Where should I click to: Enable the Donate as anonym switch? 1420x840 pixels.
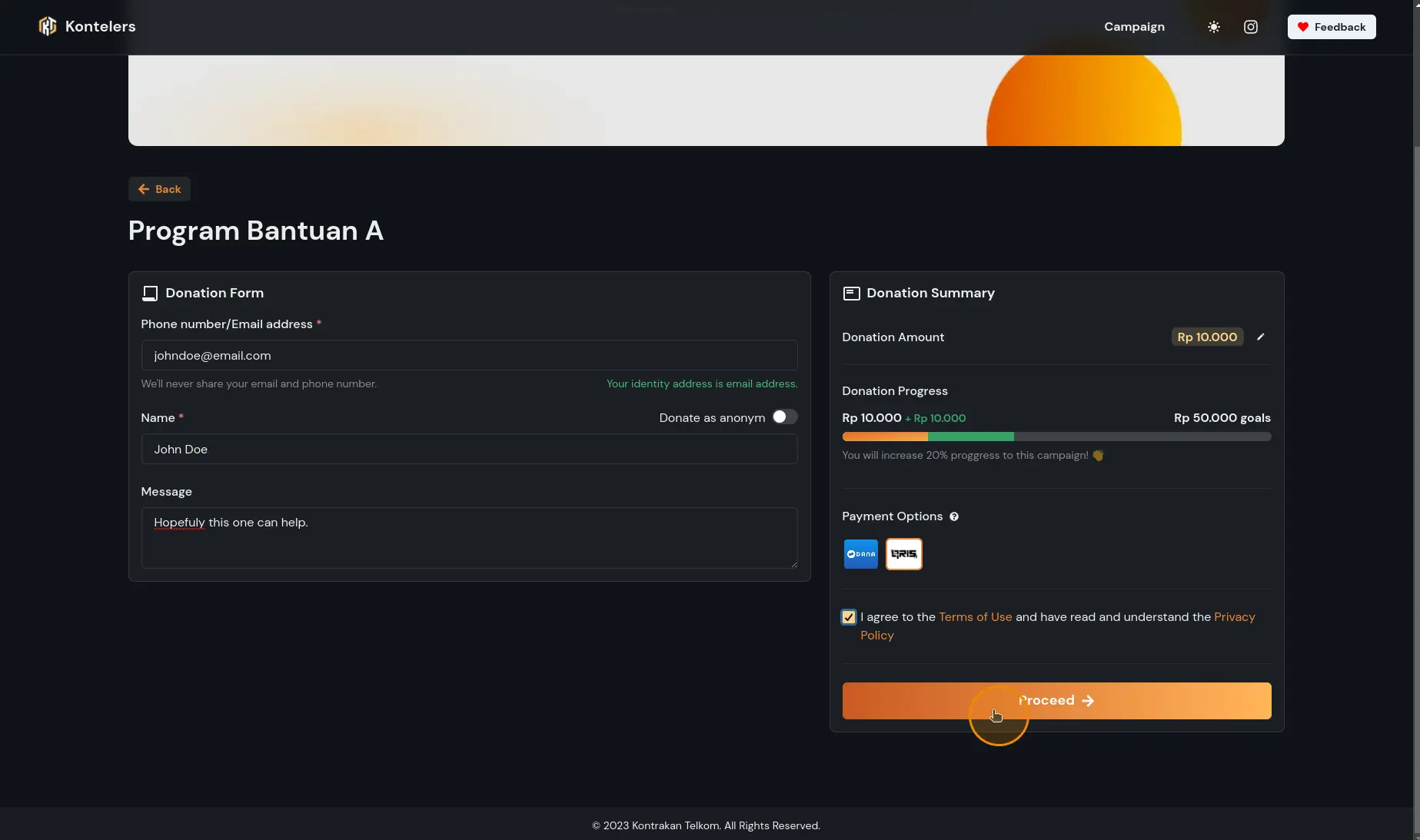[784, 417]
